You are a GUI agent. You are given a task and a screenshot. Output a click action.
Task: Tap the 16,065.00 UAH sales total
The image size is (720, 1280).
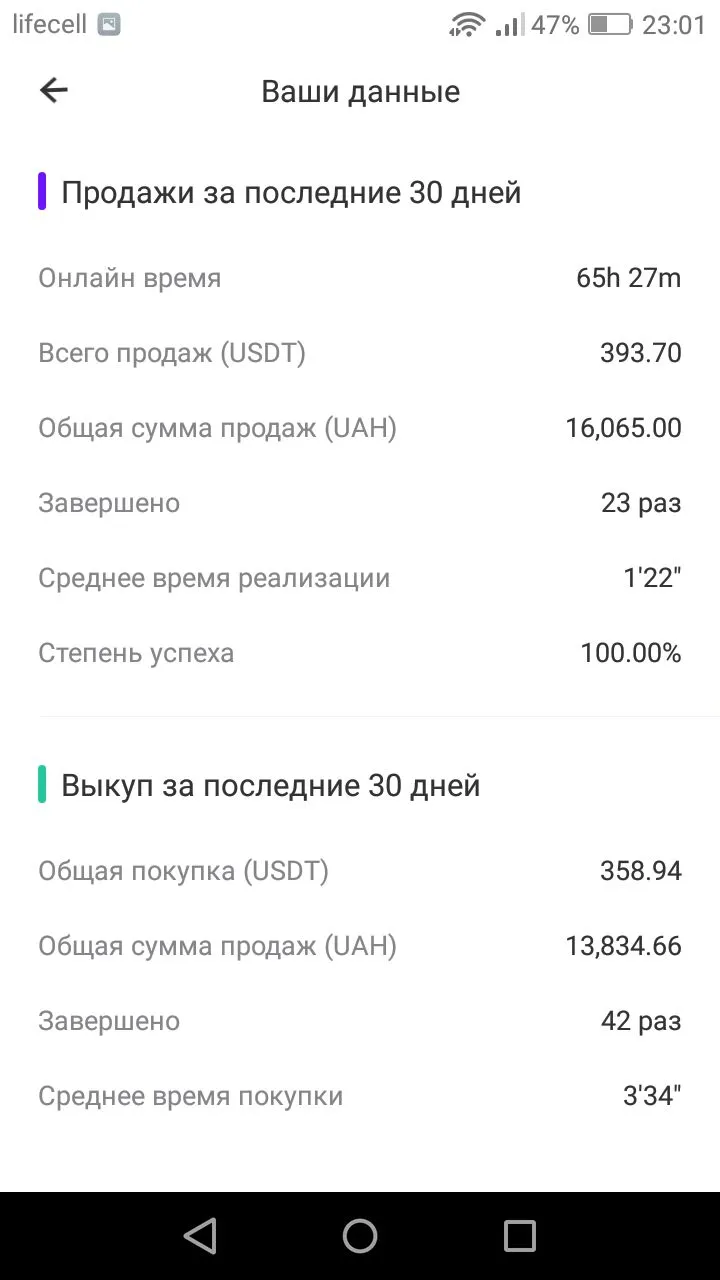(624, 428)
